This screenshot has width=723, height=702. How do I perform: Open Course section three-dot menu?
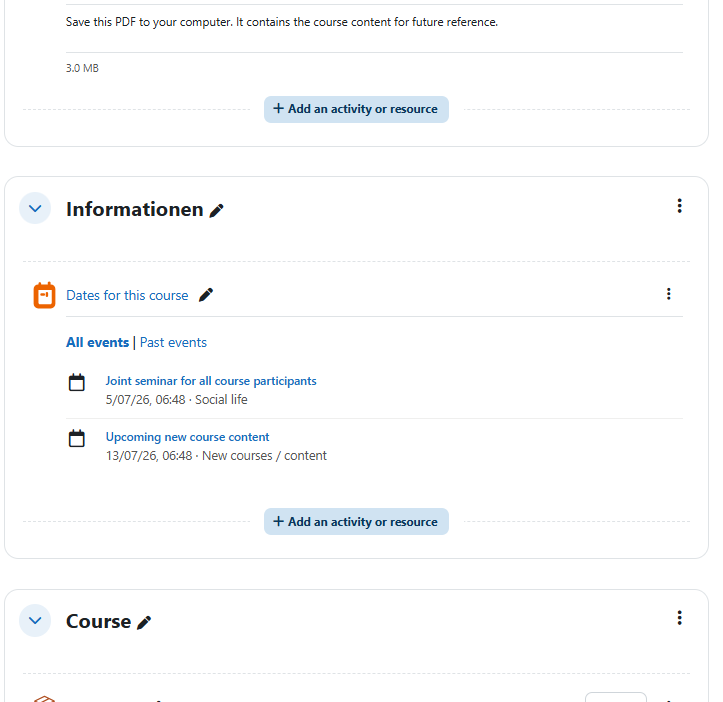pyautogui.click(x=679, y=618)
